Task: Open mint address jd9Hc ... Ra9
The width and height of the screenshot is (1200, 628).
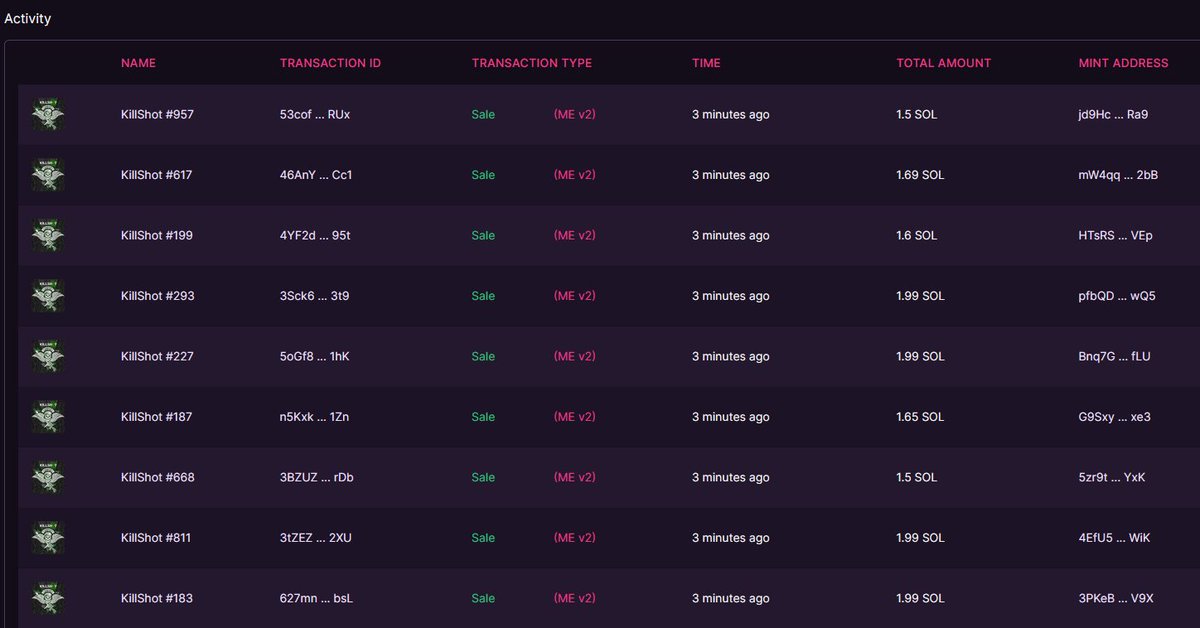Action: click(x=1113, y=114)
